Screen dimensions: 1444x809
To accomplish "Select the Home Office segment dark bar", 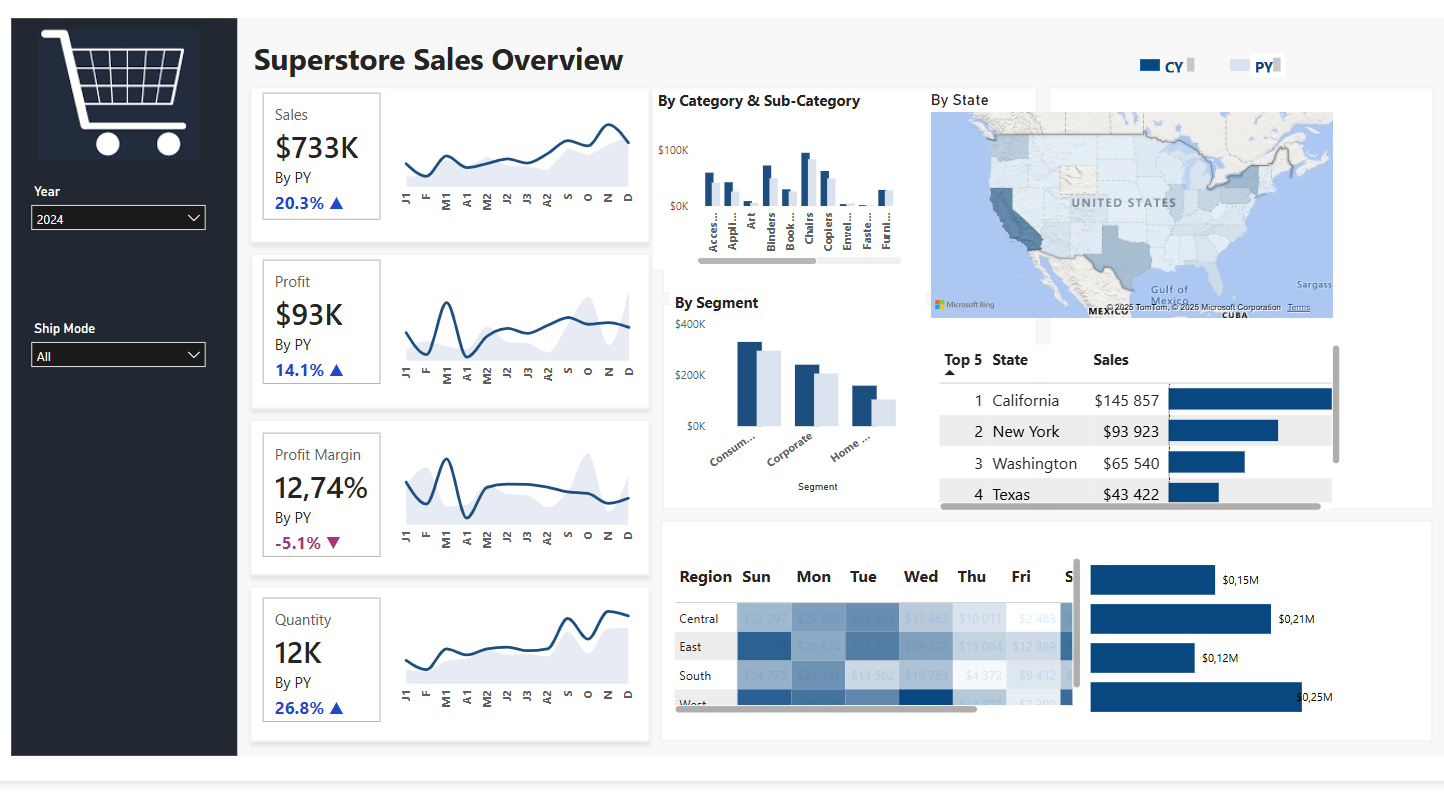I will tap(862, 406).
